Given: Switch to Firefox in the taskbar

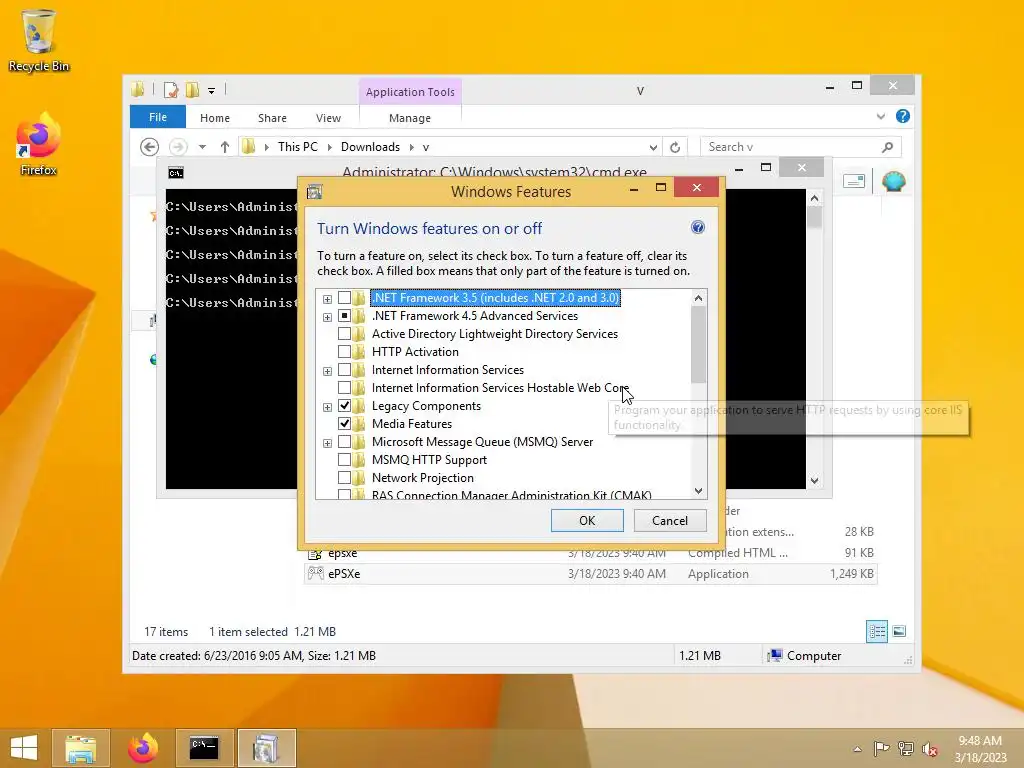Looking at the screenshot, I should [143, 748].
